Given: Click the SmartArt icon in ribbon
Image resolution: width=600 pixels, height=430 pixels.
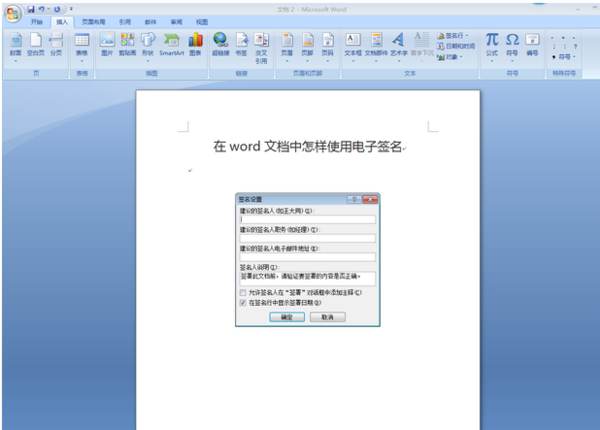Looking at the screenshot, I should pyautogui.click(x=172, y=43).
